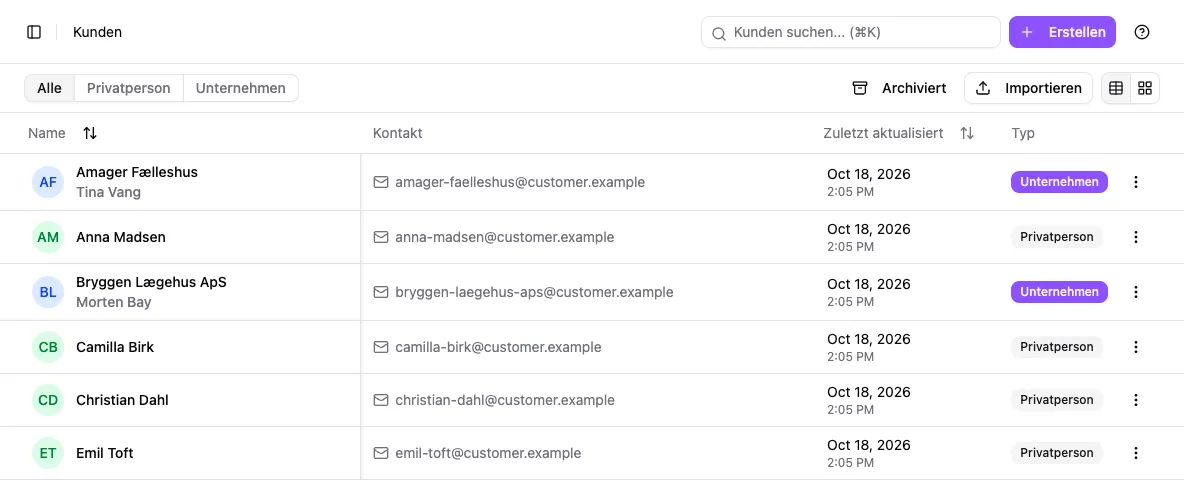Open row menu for Amager Fælleshus
This screenshot has width=1184, height=480.
(1136, 182)
